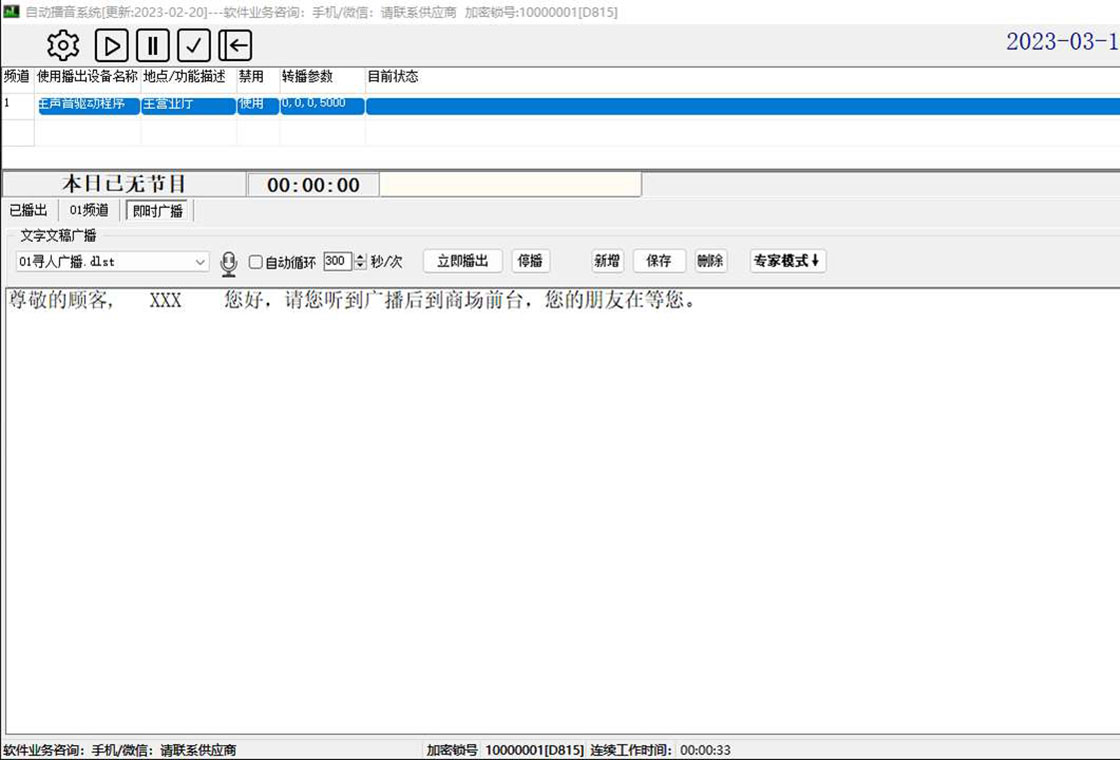Click the XXX placeholder in the script
This screenshot has height=760, width=1120.
165,301
